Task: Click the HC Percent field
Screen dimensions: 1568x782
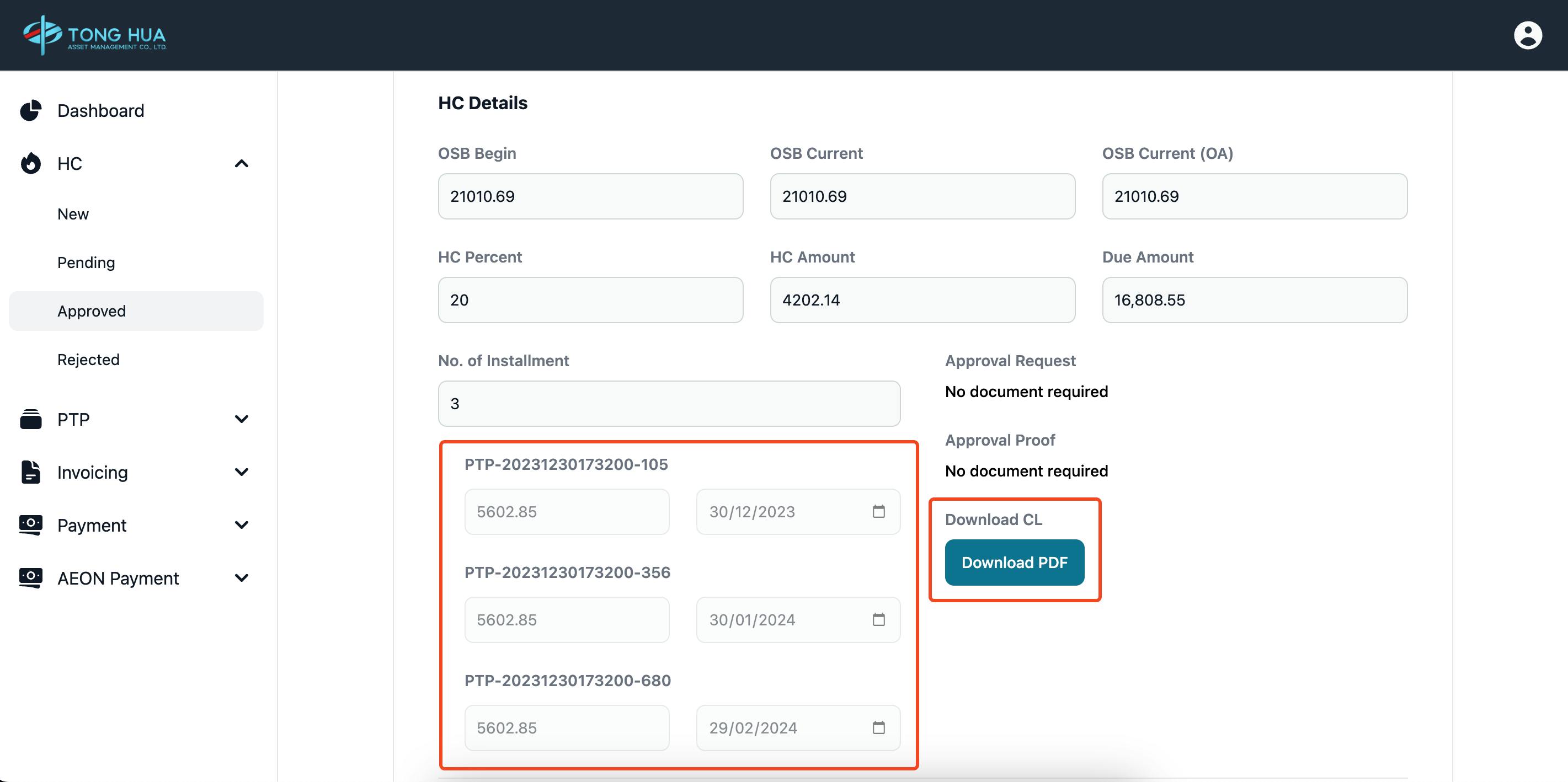Action: click(590, 300)
